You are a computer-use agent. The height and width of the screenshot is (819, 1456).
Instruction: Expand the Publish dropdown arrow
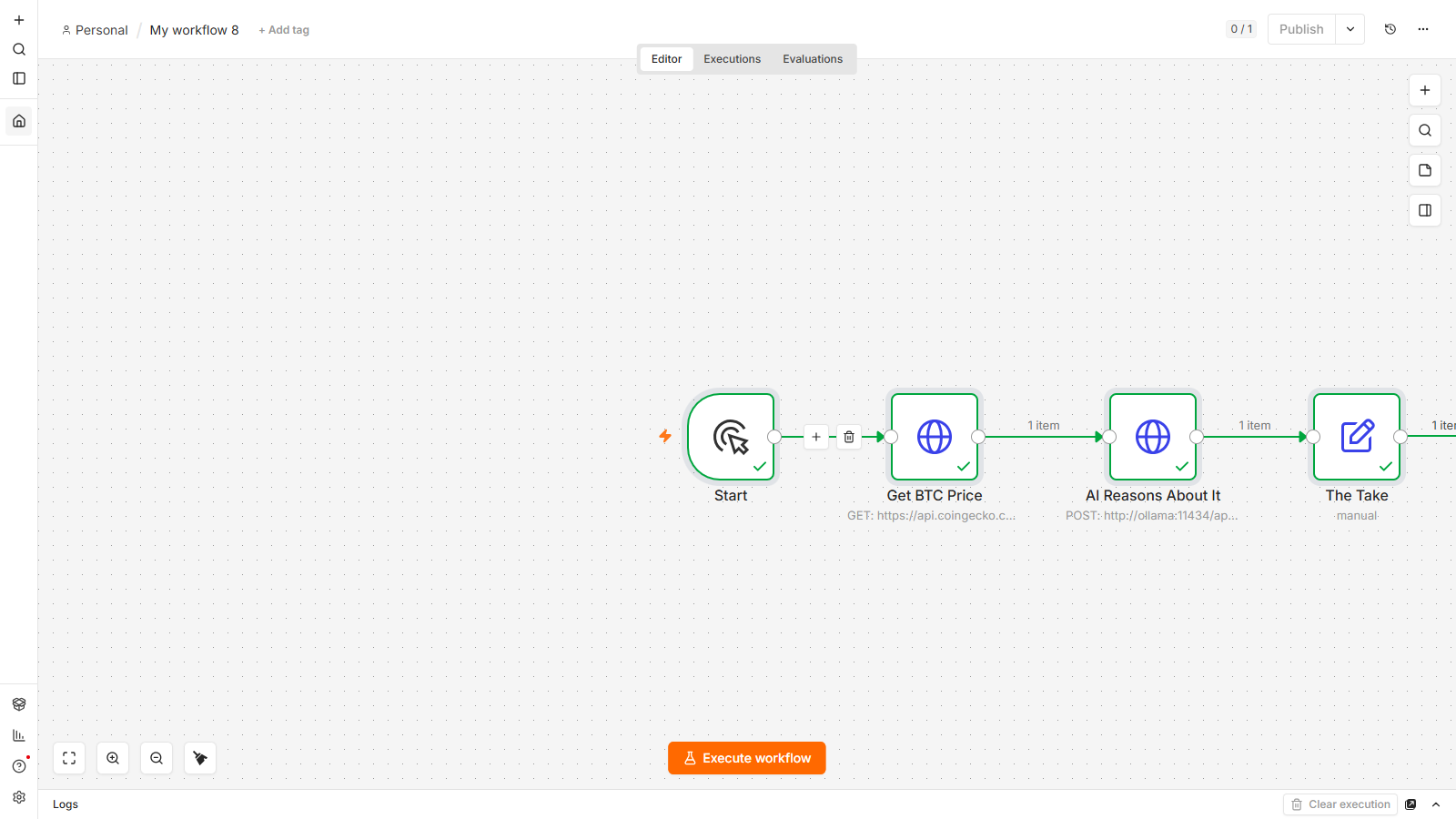(x=1350, y=29)
